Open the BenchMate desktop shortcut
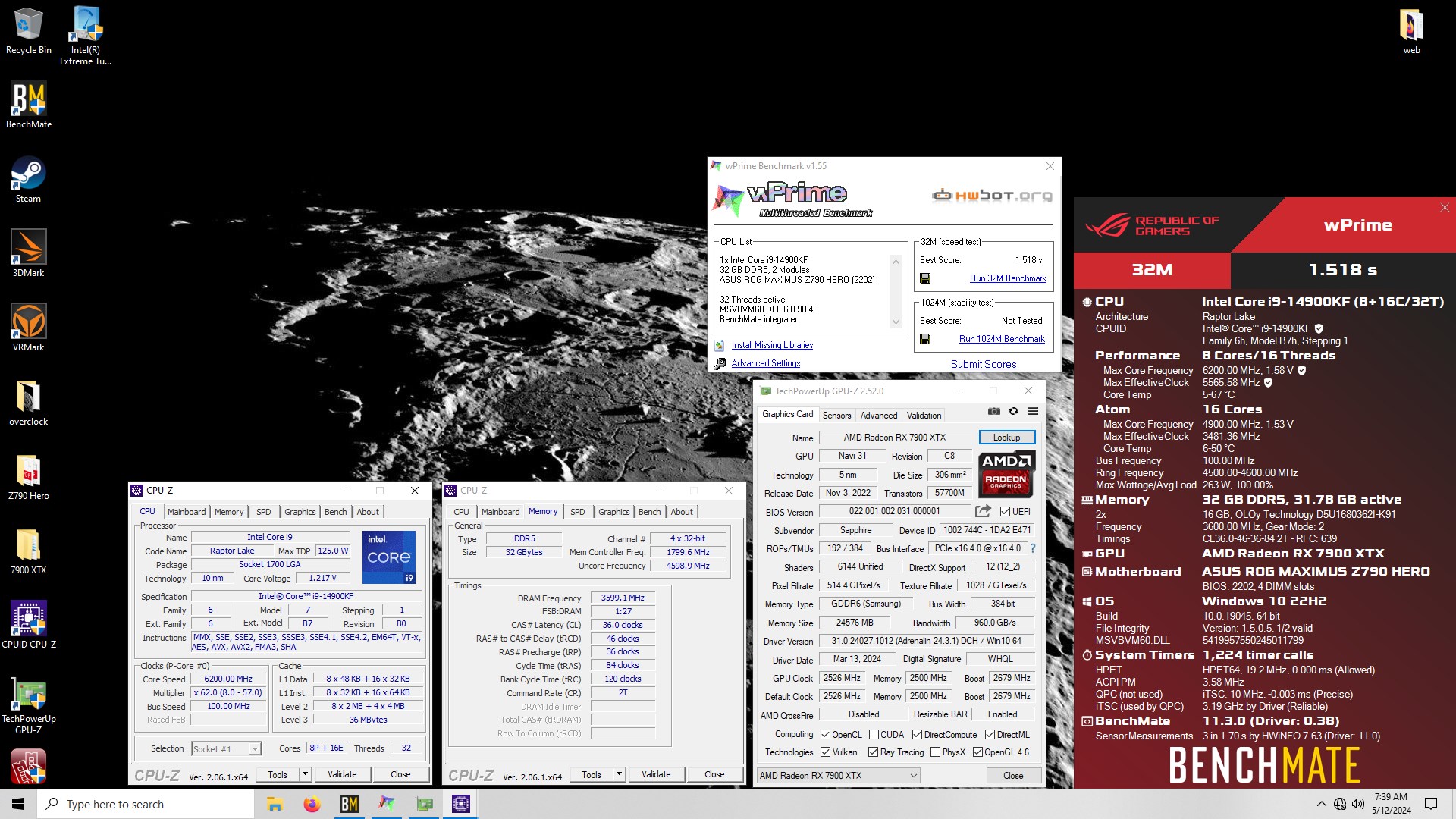The image size is (1456, 819). (x=29, y=105)
